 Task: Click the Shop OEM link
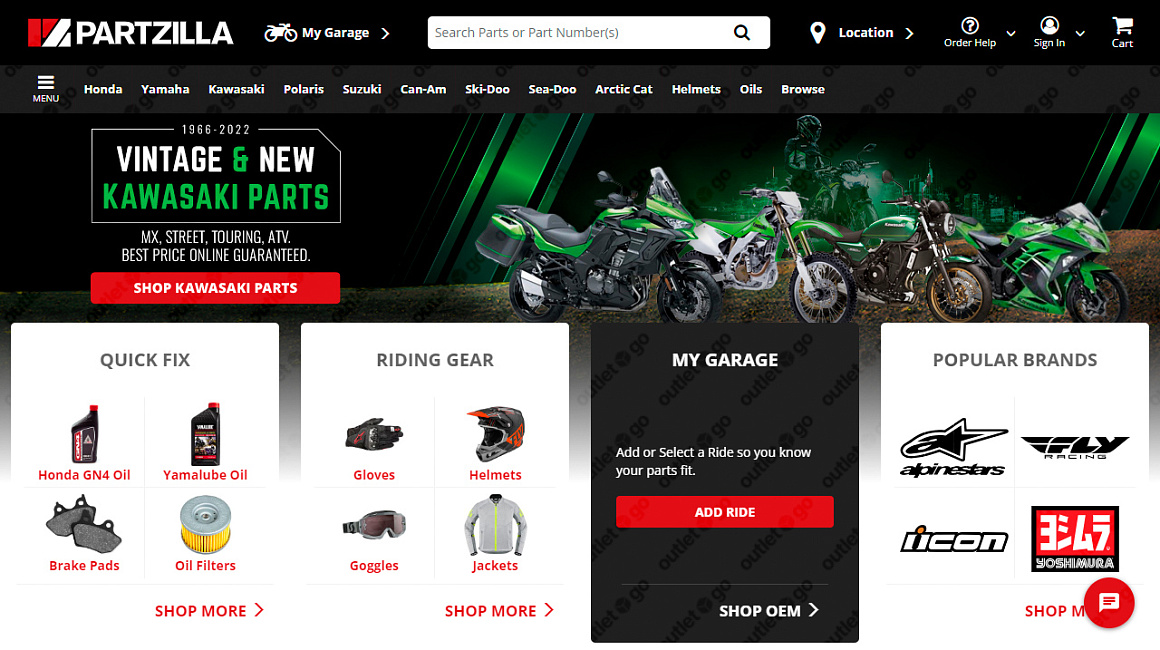coord(769,611)
